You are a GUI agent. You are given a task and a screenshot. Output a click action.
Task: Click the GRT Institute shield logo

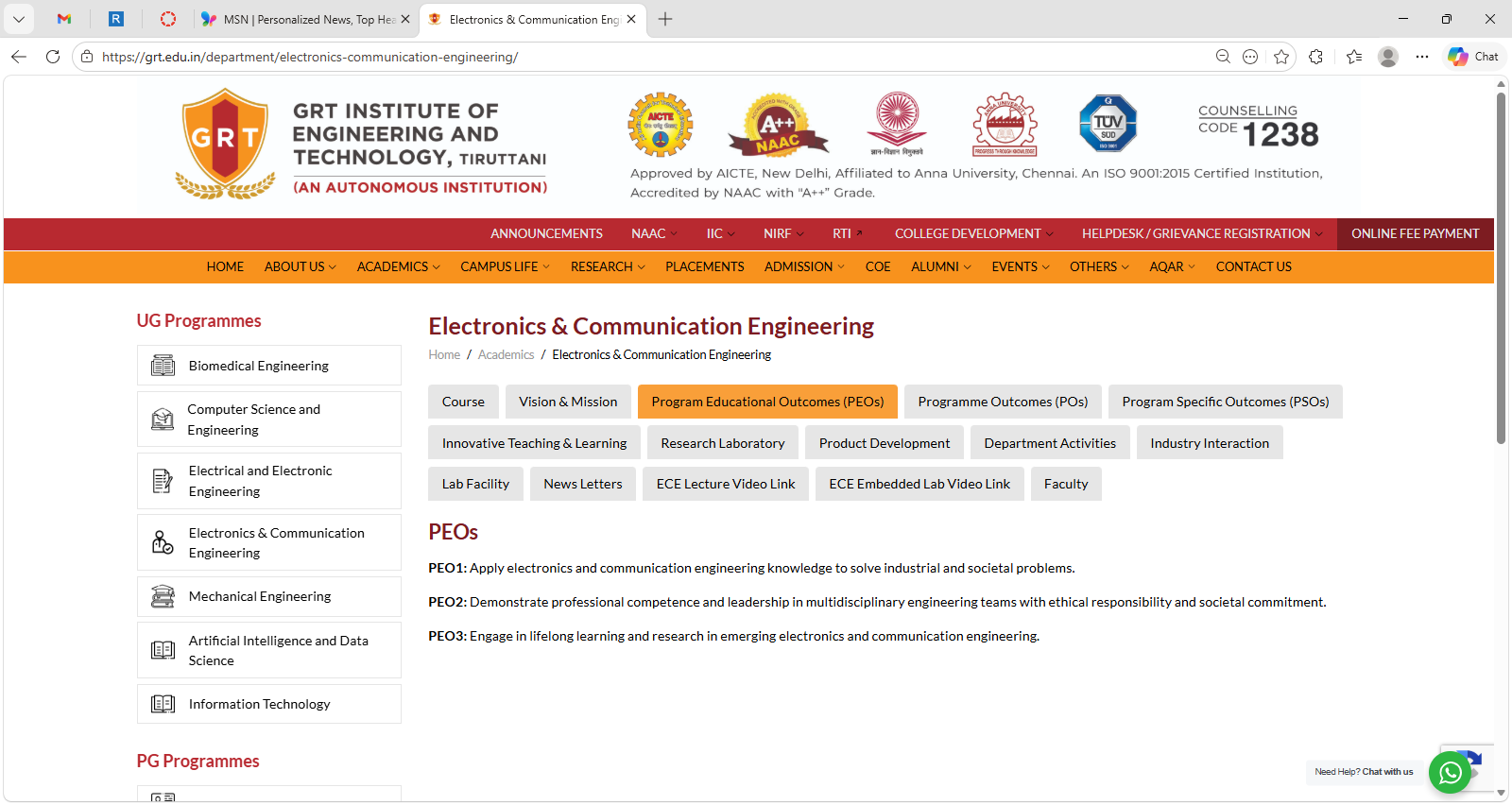click(225, 142)
